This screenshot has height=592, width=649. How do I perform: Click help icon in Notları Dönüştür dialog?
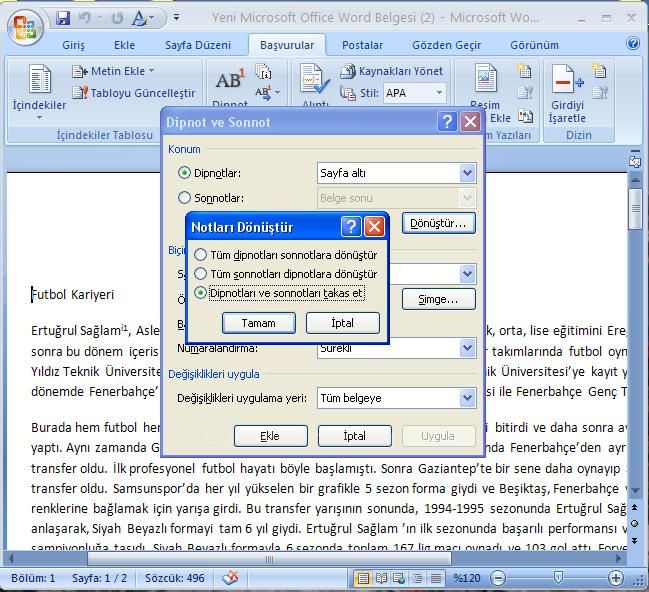(351, 226)
